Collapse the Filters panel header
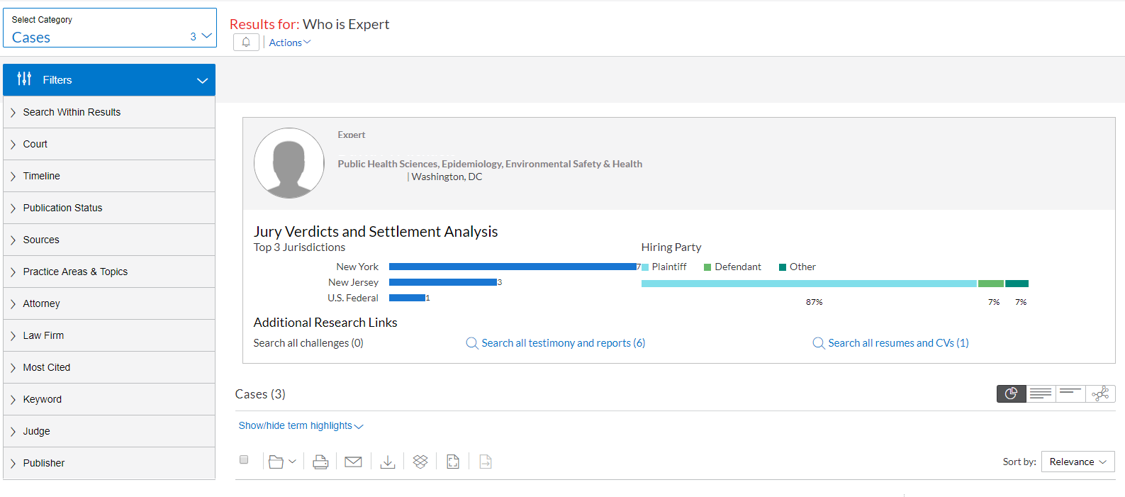 (x=109, y=80)
